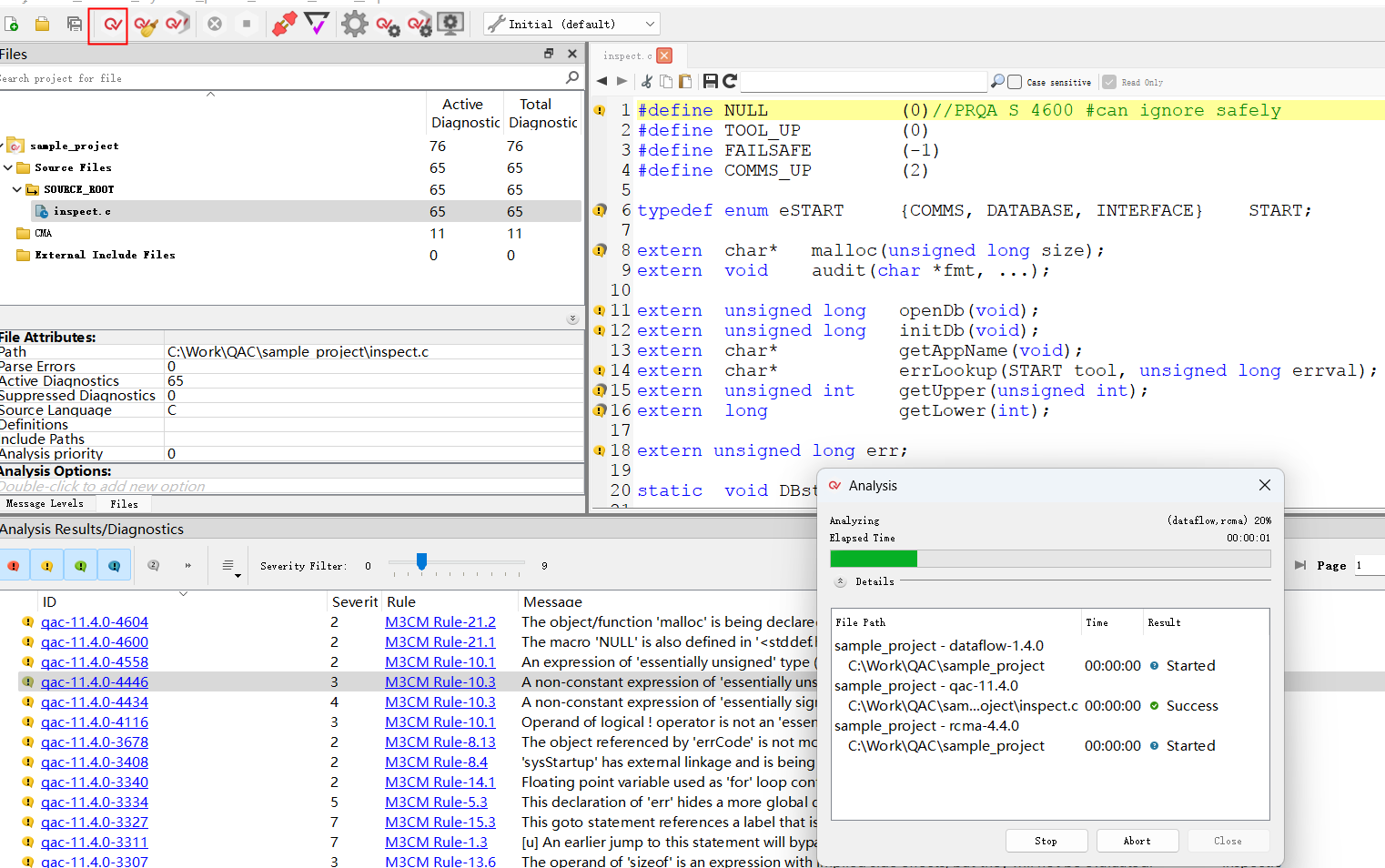This screenshot has width=1385, height=868.
Task: Toggle the green message diagnostics filter
Action: [x=81, y=566]
